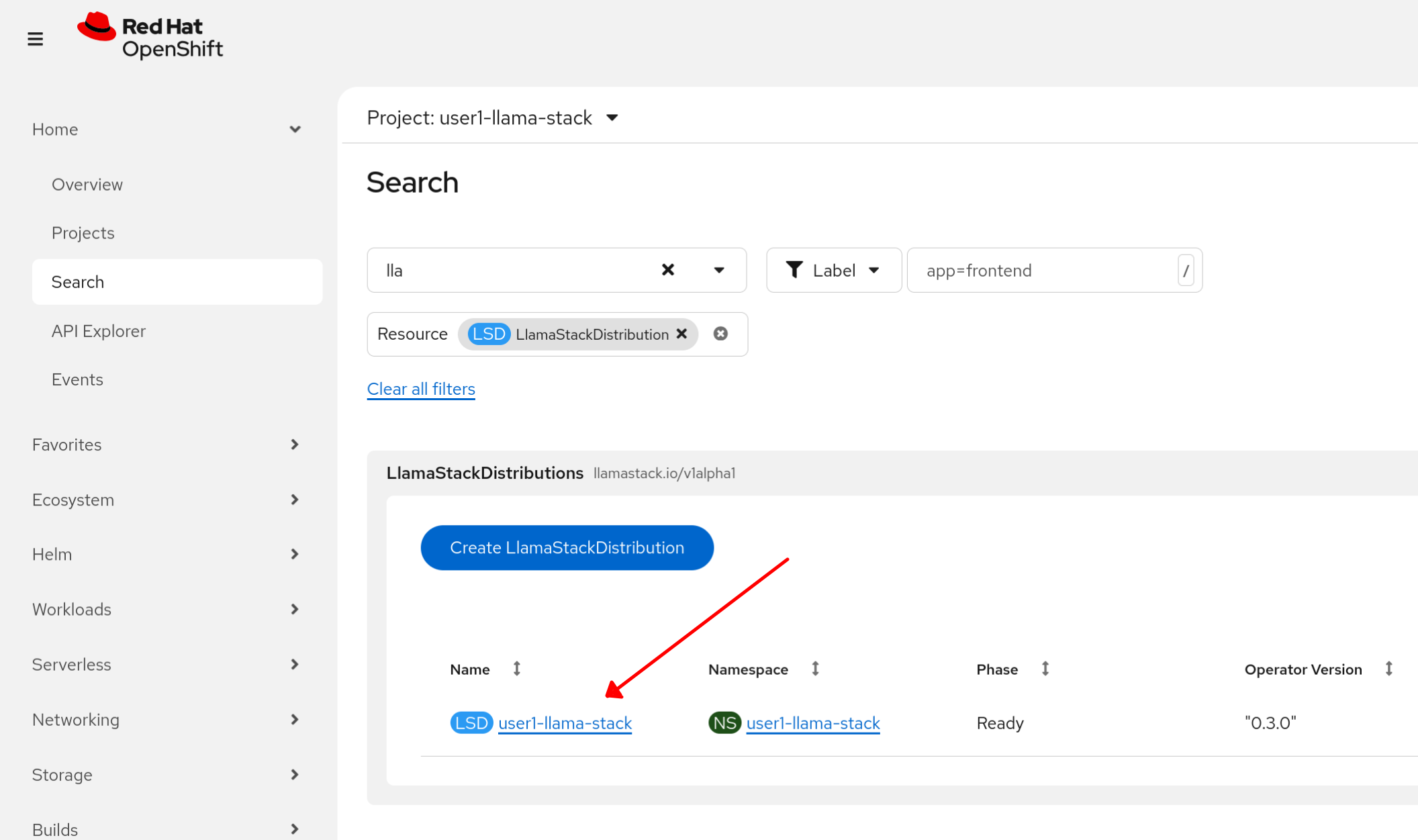The width and height of the screenshot is (1418, 840).
Task: Remove the LlamaStackDistribution filter chip
Action: coord(681,334)
